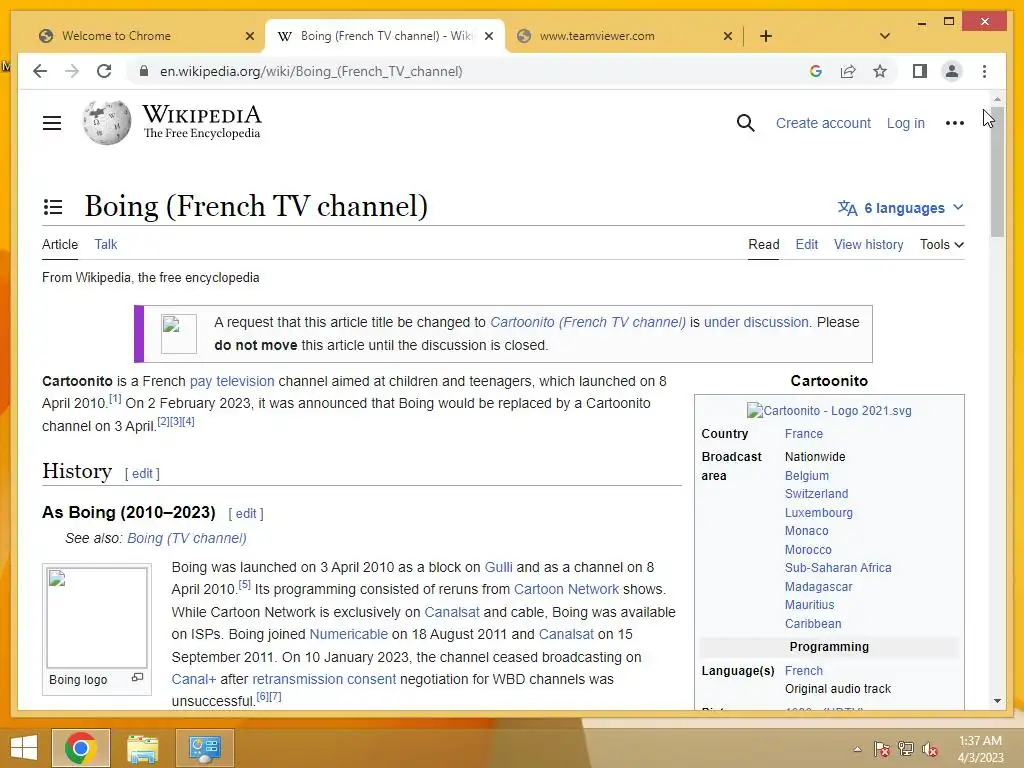Open the Talk tab
Viewport: 1024px width, 768px height.
pyautogui.click(x=106, y=244)
